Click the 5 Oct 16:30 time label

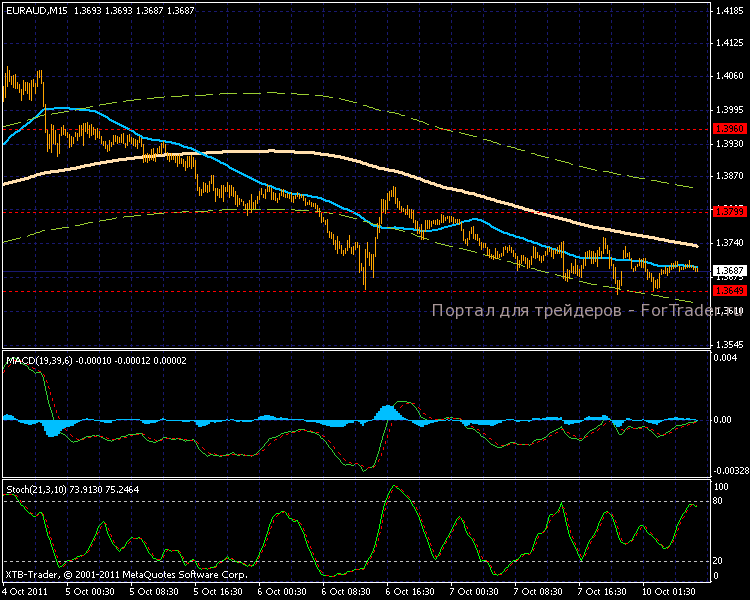(x=218, y=592)
